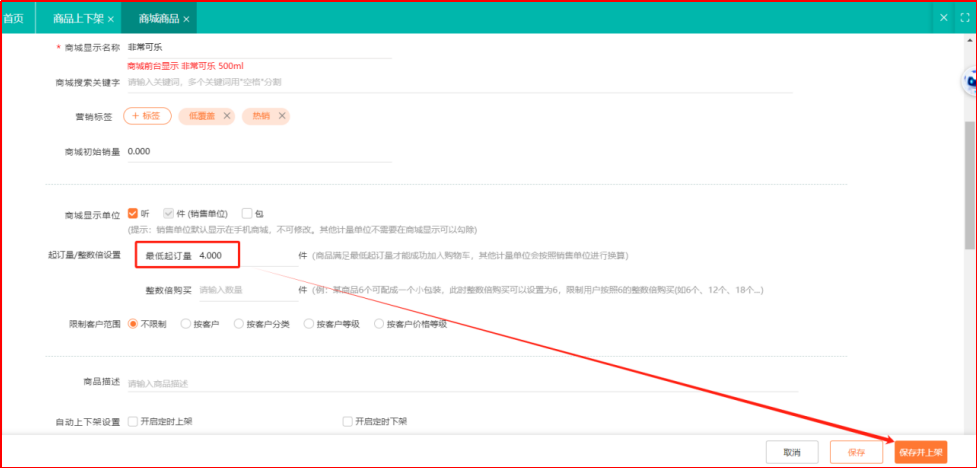This screenshot has width=977, height=468.
Task: Toggle fullscreen with the top-right expand icon
Action: (x=965, y=18)
